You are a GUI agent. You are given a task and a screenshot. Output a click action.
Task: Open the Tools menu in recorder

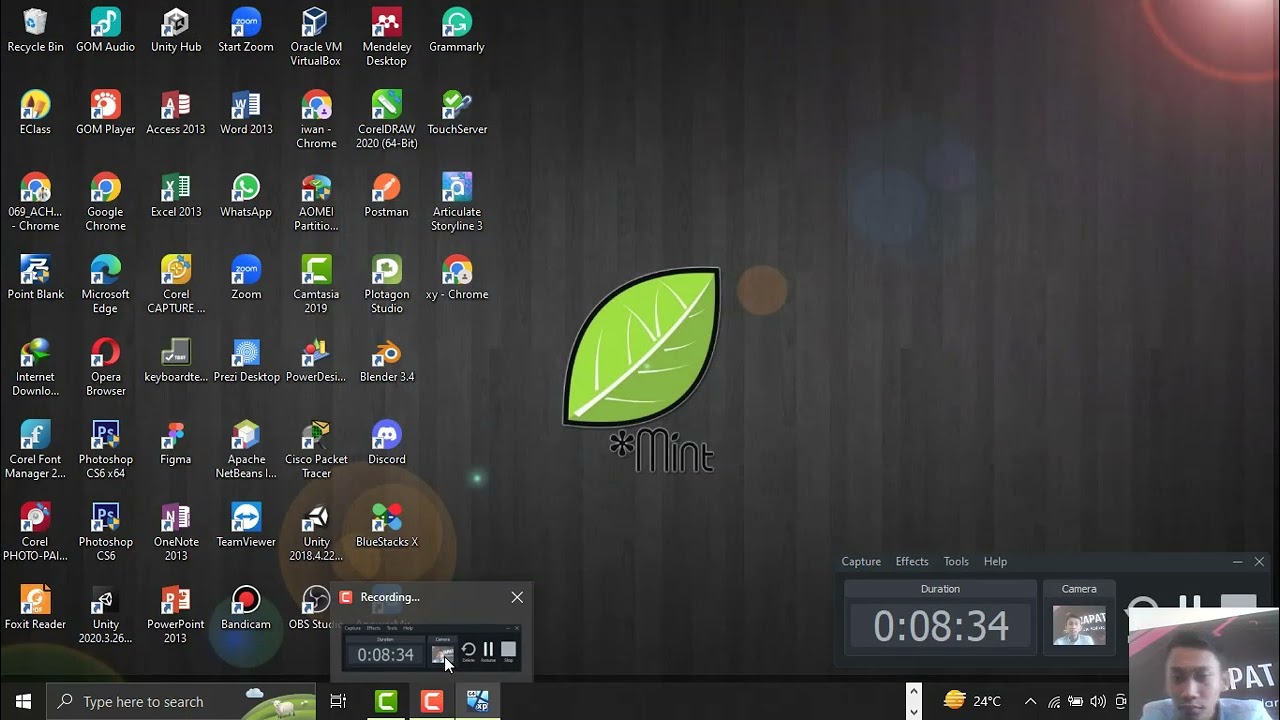pyautogui.click(x=956, y=561)
